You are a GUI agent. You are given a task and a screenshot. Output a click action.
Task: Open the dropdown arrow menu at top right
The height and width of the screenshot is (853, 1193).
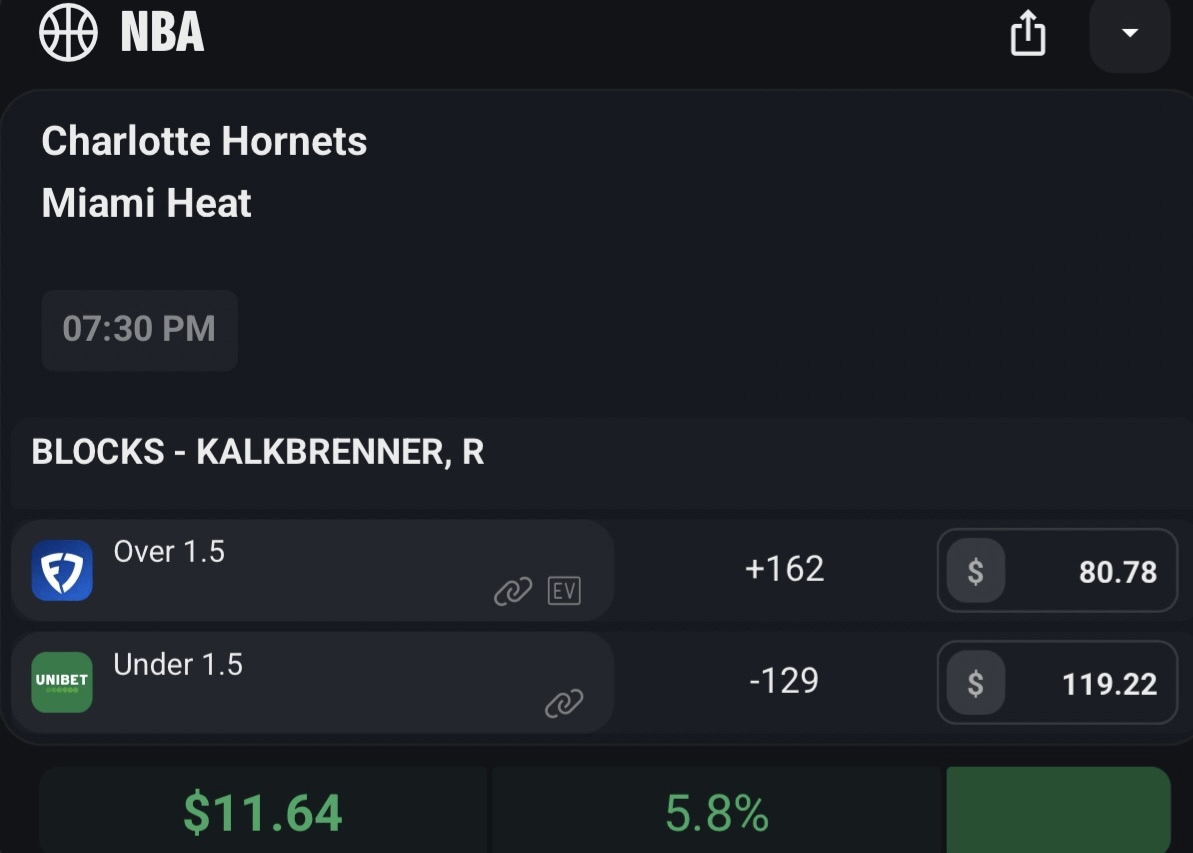click(1130, 34)
